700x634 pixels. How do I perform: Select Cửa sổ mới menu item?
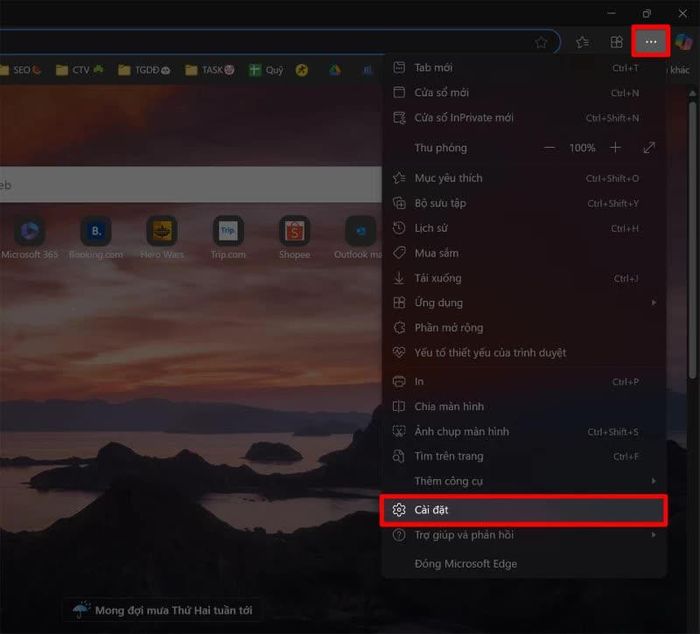tap(524, 93)
